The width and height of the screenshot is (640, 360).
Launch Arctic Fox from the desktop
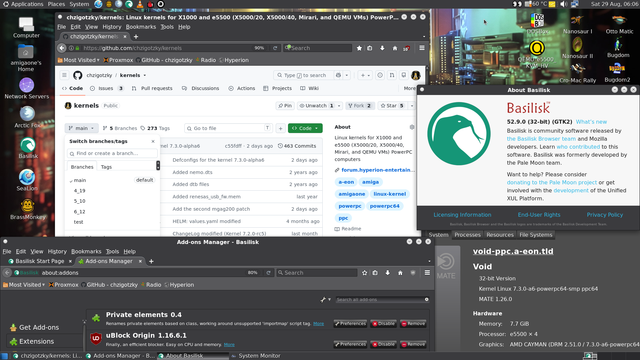coord(27,117)
